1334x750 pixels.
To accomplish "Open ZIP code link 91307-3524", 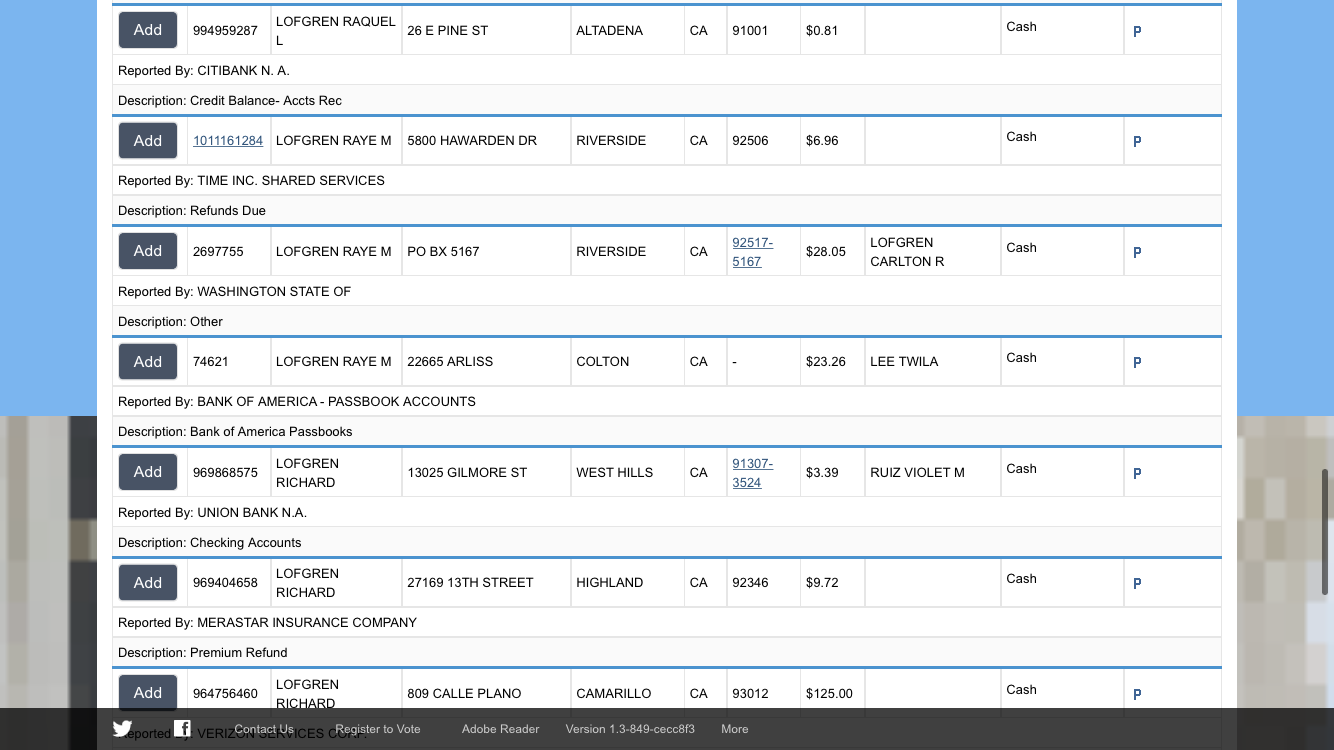I will [x=753, y=473].
